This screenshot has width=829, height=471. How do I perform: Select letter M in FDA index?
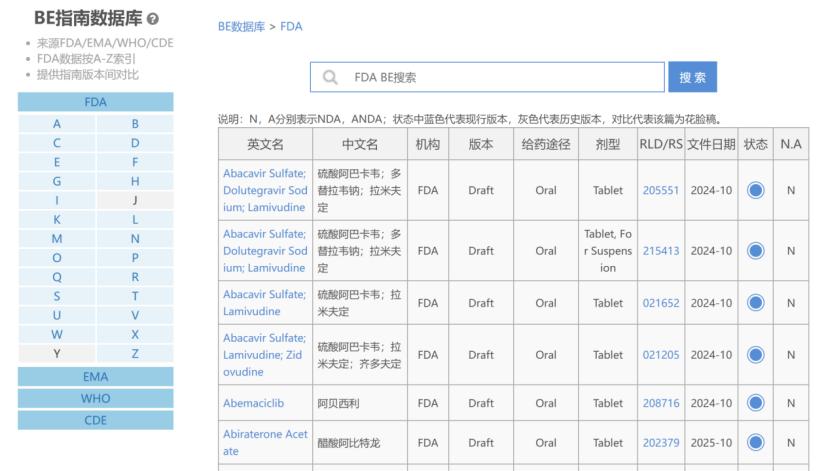[57, 239]
